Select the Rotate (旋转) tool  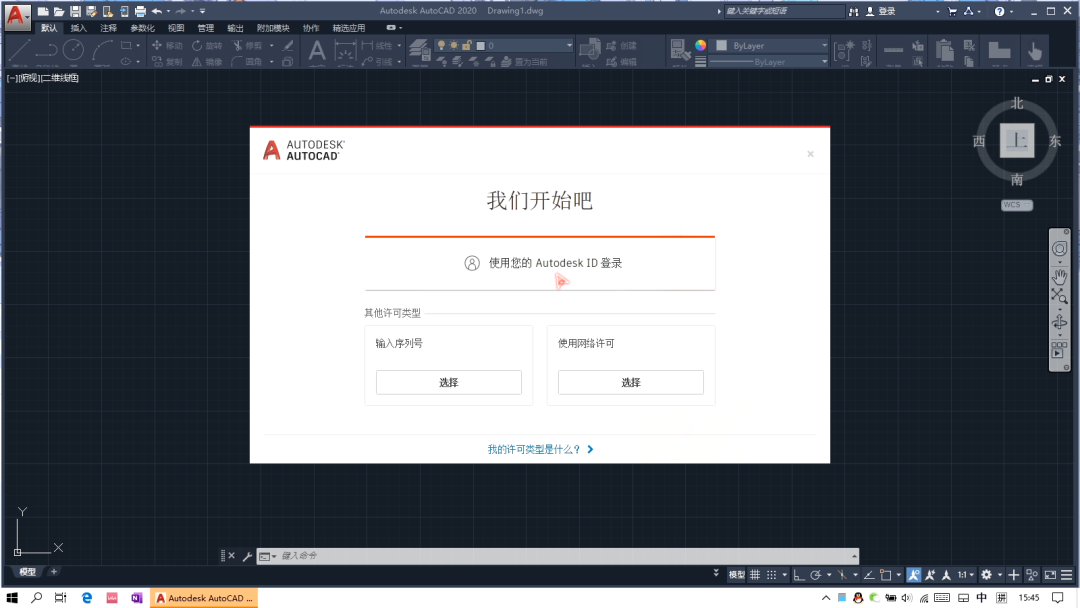tap(207, 45)
